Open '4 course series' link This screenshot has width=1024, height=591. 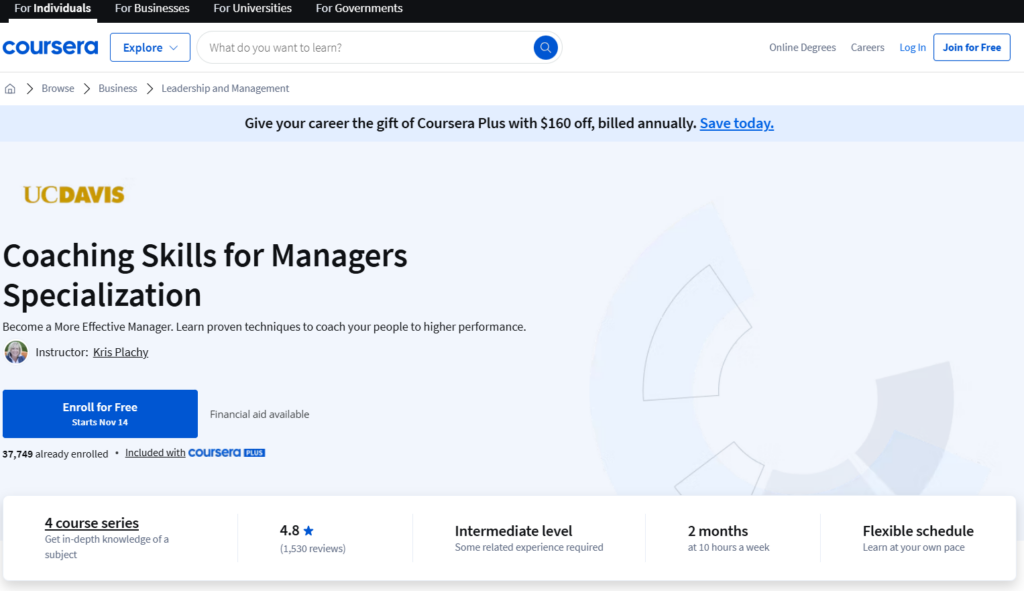[x=91, y=523]
